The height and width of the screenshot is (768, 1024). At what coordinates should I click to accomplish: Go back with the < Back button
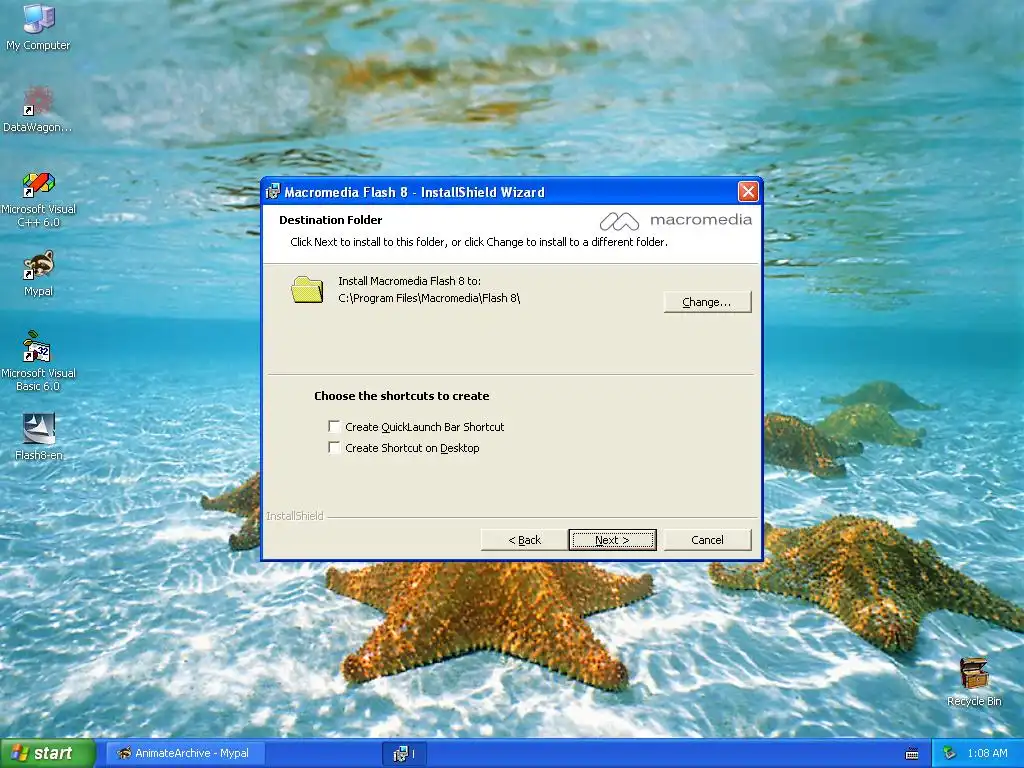524,540
